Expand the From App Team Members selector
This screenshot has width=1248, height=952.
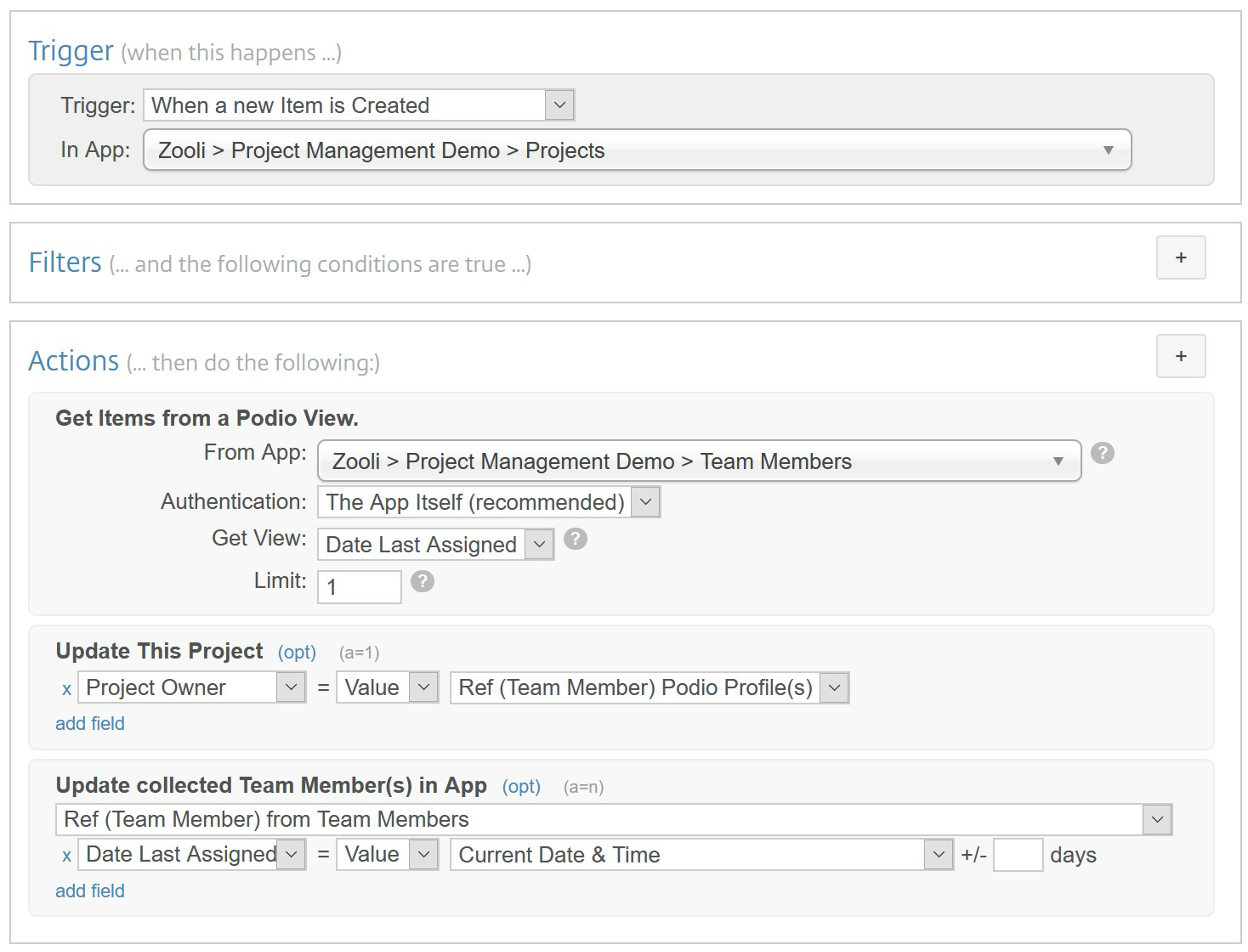coord(698,461)
